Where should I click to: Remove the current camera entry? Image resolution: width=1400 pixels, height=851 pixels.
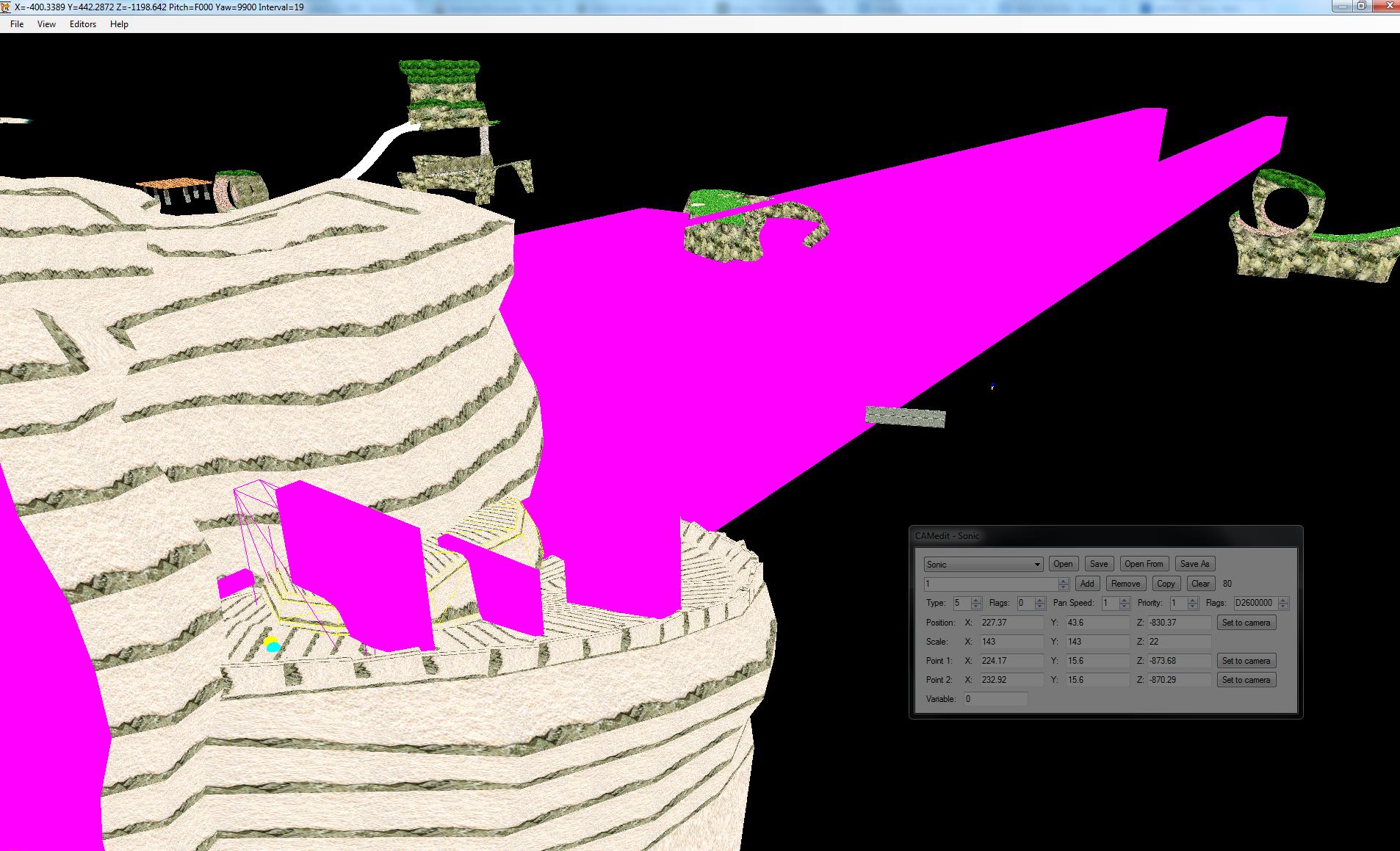point(1125,584)
